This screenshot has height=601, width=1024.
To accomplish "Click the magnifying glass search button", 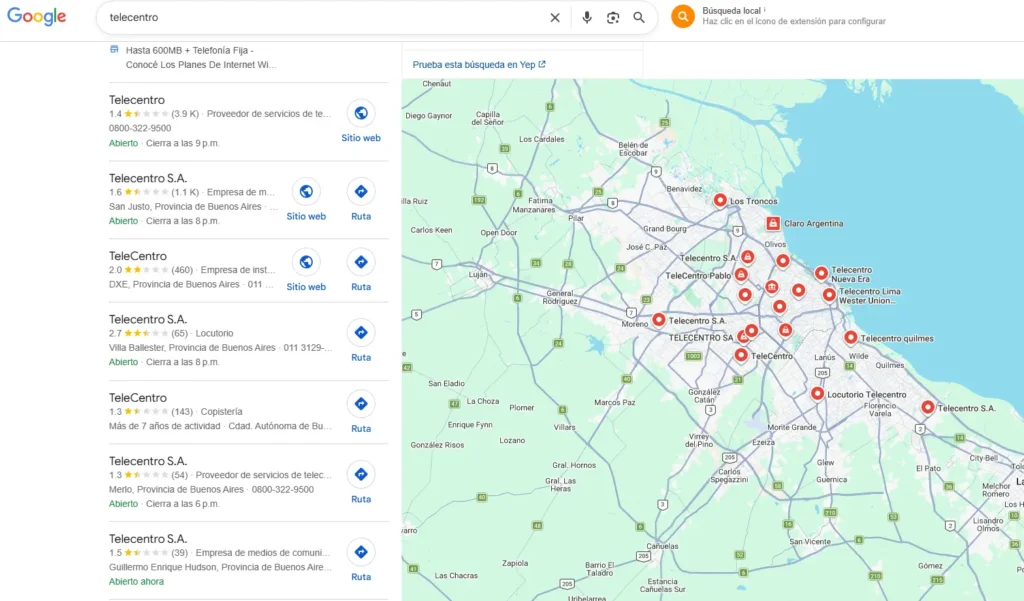I will coord(639,18).
